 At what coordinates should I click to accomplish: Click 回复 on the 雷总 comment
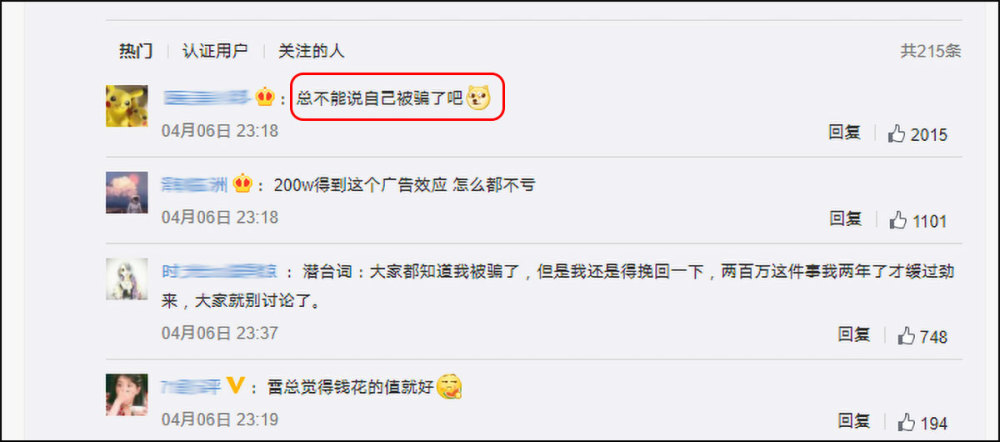pos(854,420)
